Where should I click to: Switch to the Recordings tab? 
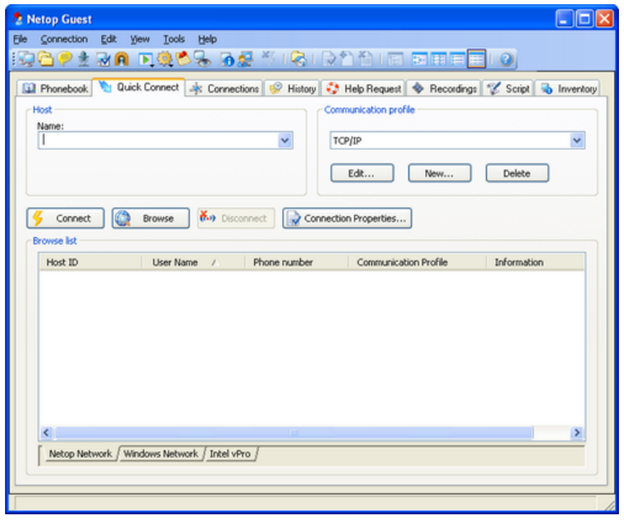pyautogui.click(x=444, y=88)
